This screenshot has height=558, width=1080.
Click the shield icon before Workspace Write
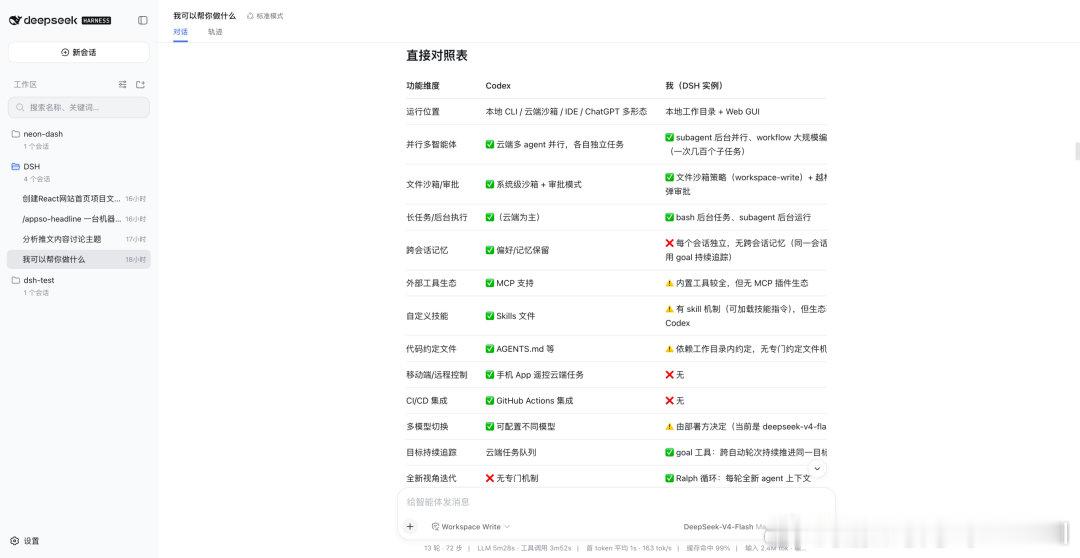pos(435,527)
